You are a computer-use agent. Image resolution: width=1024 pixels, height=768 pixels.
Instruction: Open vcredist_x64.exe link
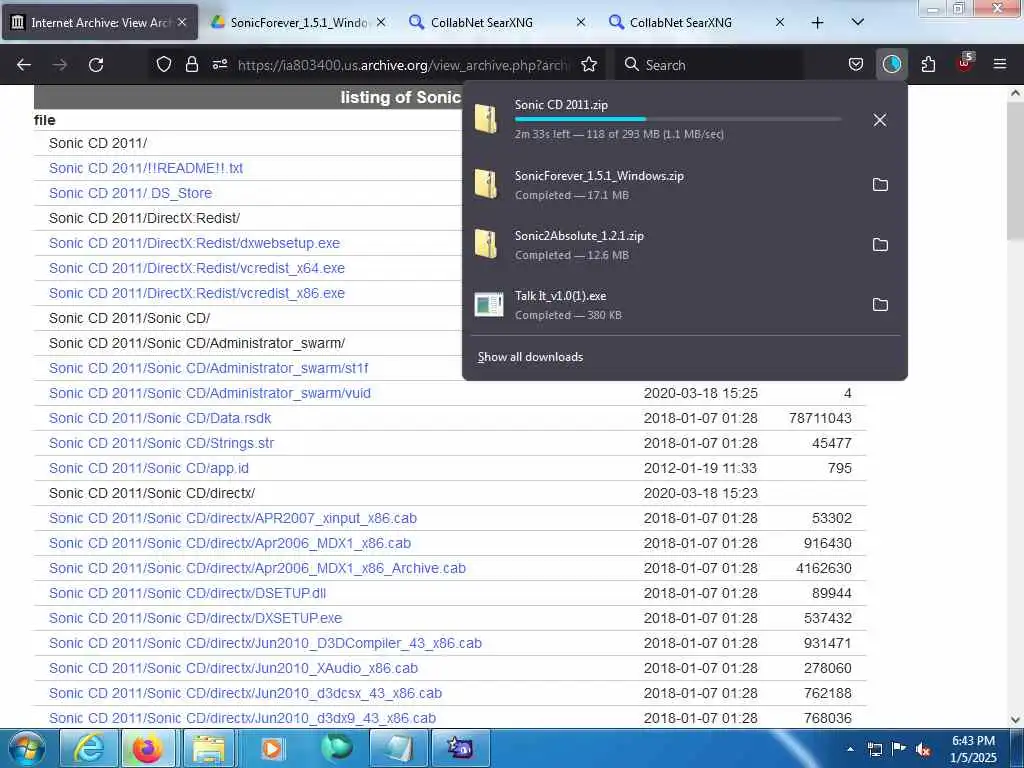coord(197,268)
